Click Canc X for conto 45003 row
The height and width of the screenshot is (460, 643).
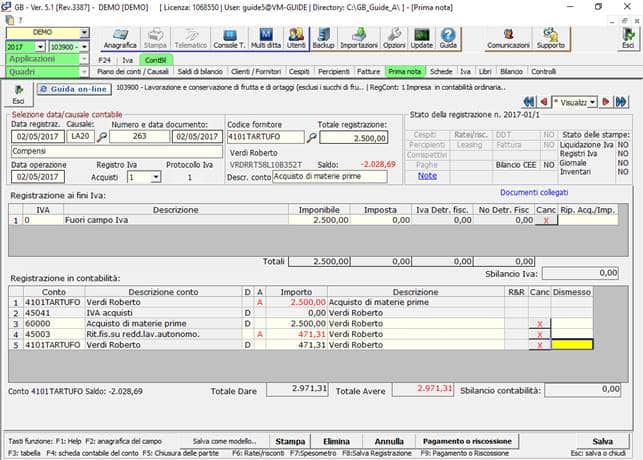[540, 335]
